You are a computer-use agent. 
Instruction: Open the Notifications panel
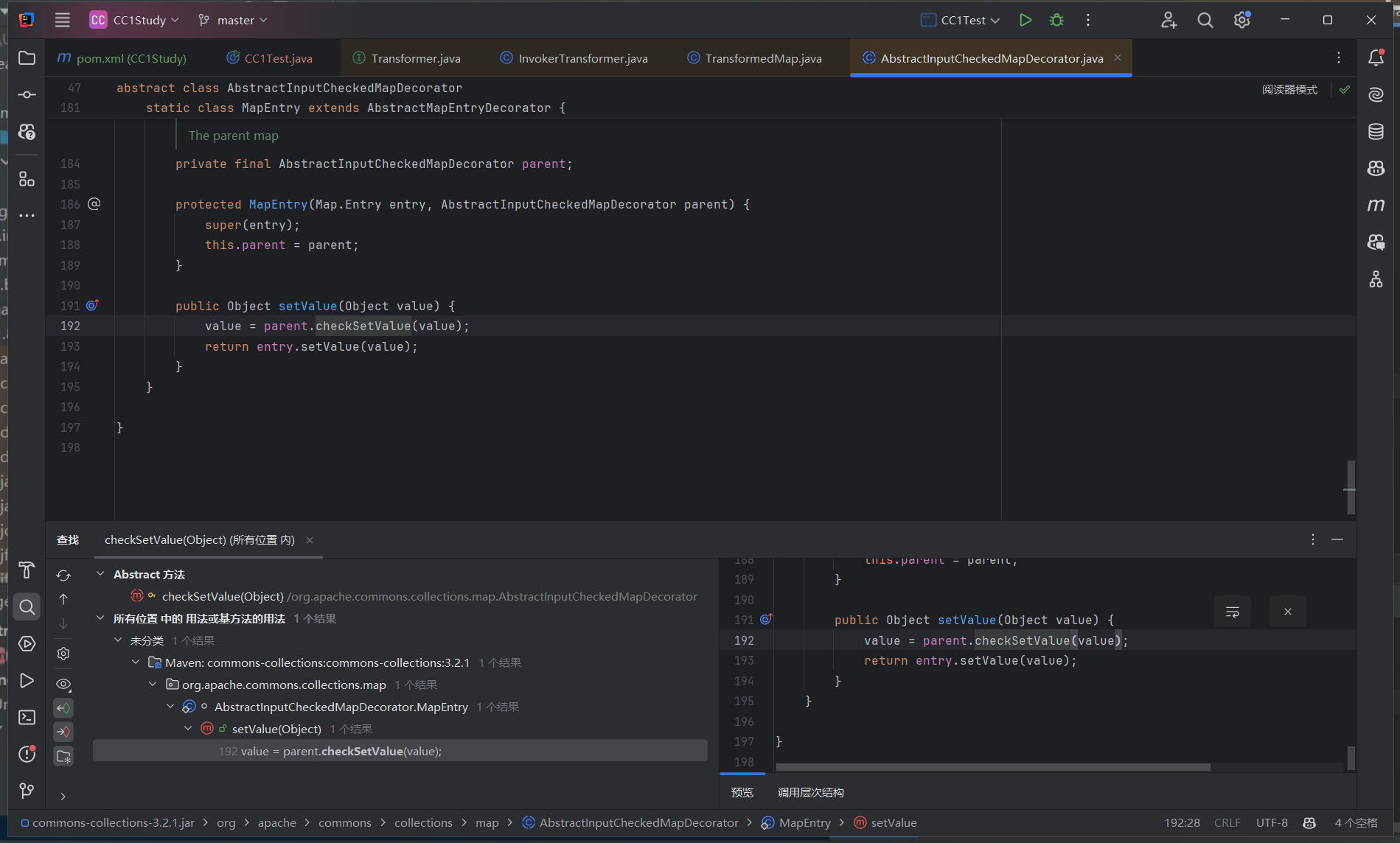[x=1376, y=58]
